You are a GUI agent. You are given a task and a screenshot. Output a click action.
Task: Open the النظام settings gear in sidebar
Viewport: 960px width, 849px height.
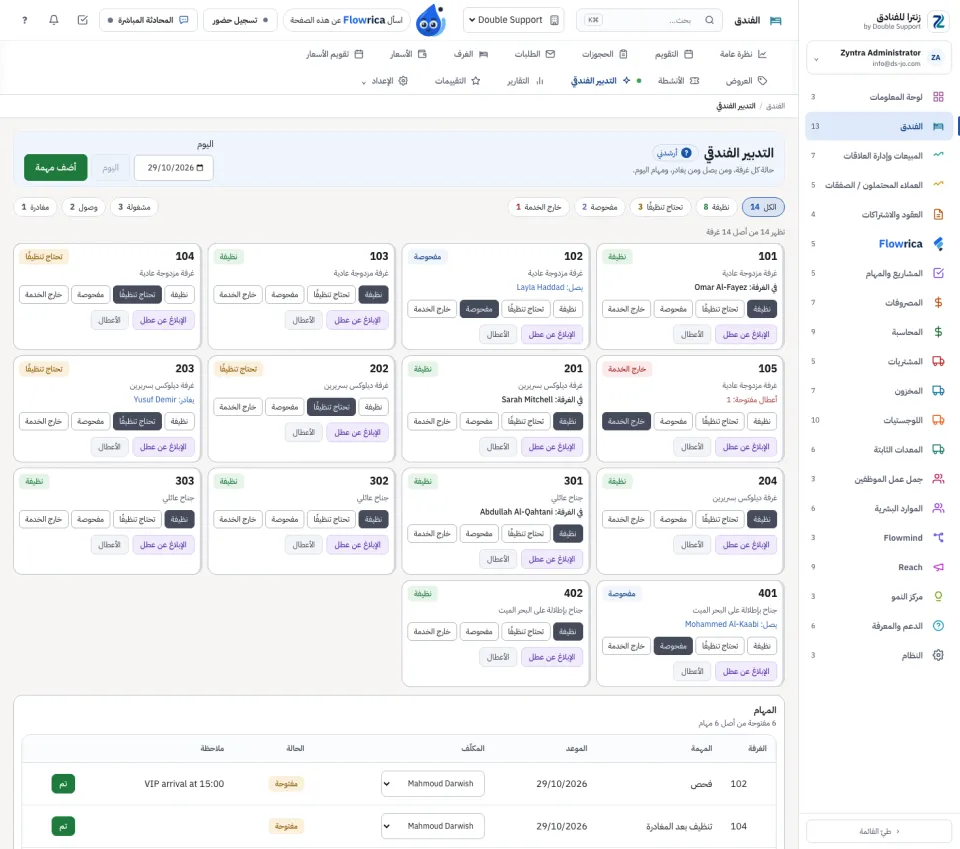click(879, 655)
